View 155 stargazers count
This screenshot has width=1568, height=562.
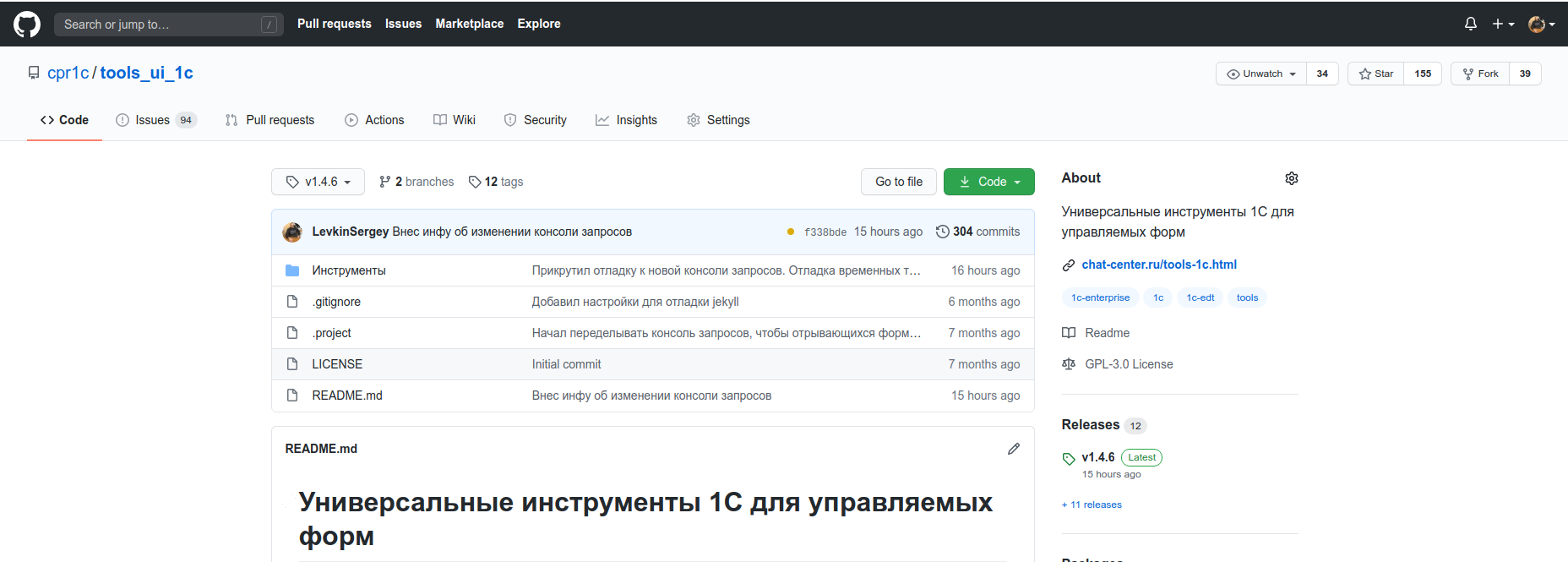click(x=1423, y=74)
